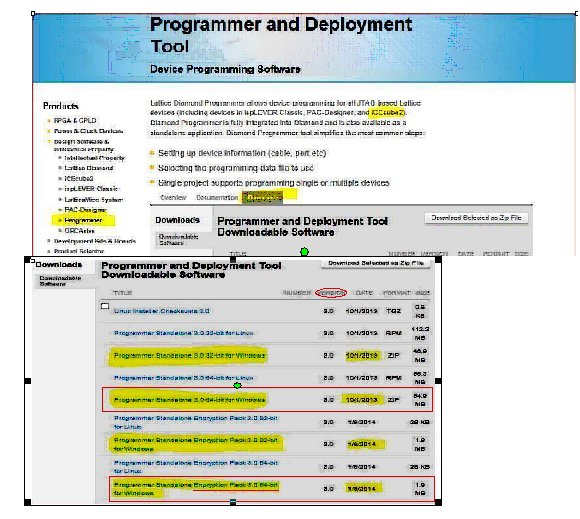
Task: Sort by the circled VERSION column header
Action: [331, 293]
